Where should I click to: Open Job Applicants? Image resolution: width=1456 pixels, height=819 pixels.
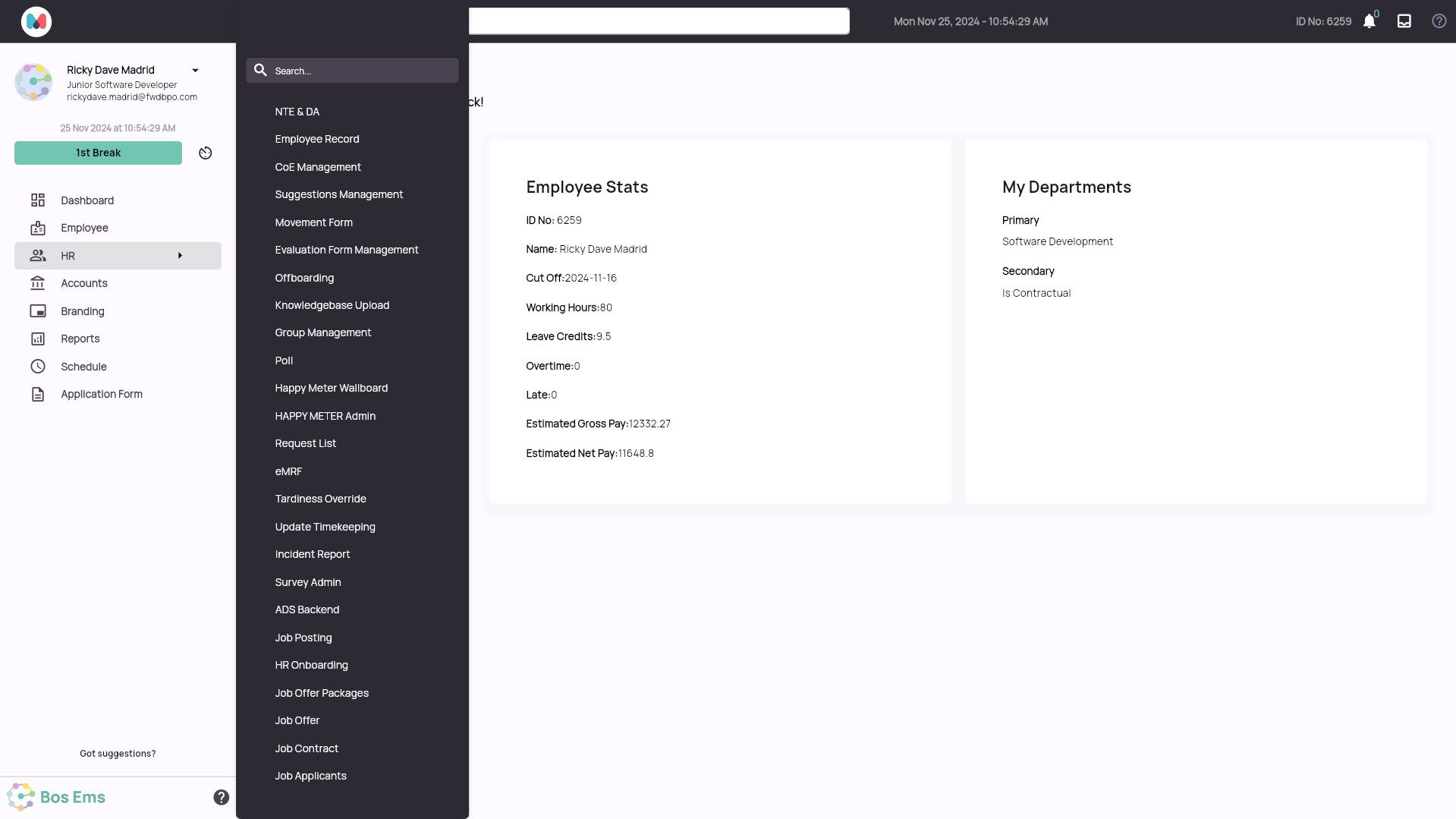(311, 776)
